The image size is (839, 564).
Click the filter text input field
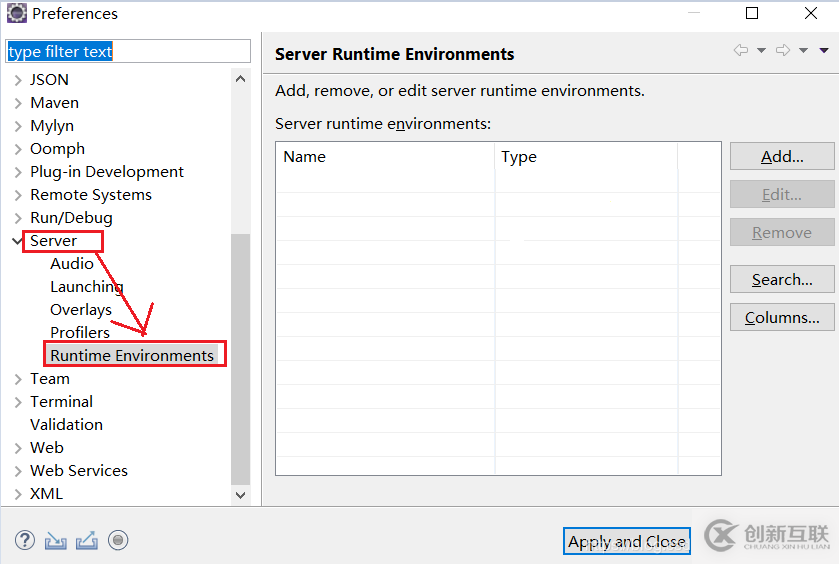(128, 51)
